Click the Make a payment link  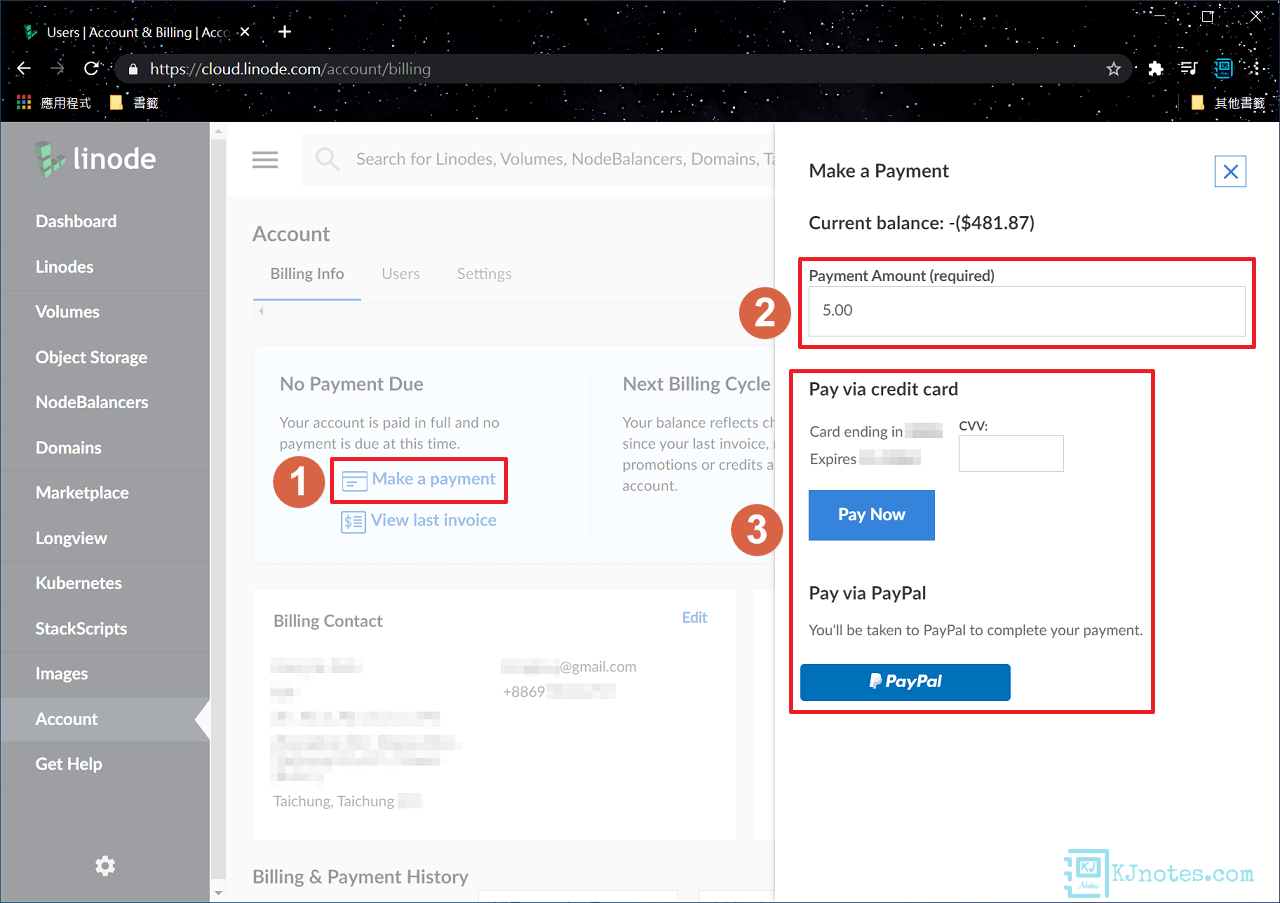[434, 480]
